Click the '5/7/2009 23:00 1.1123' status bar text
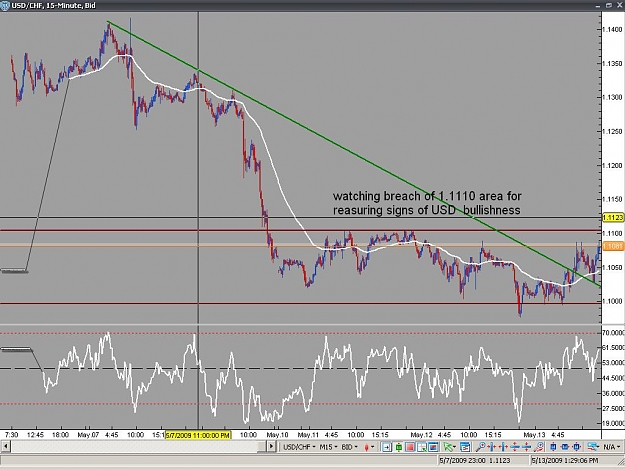This screenshot has width=625, height=469. pos(475,461)
